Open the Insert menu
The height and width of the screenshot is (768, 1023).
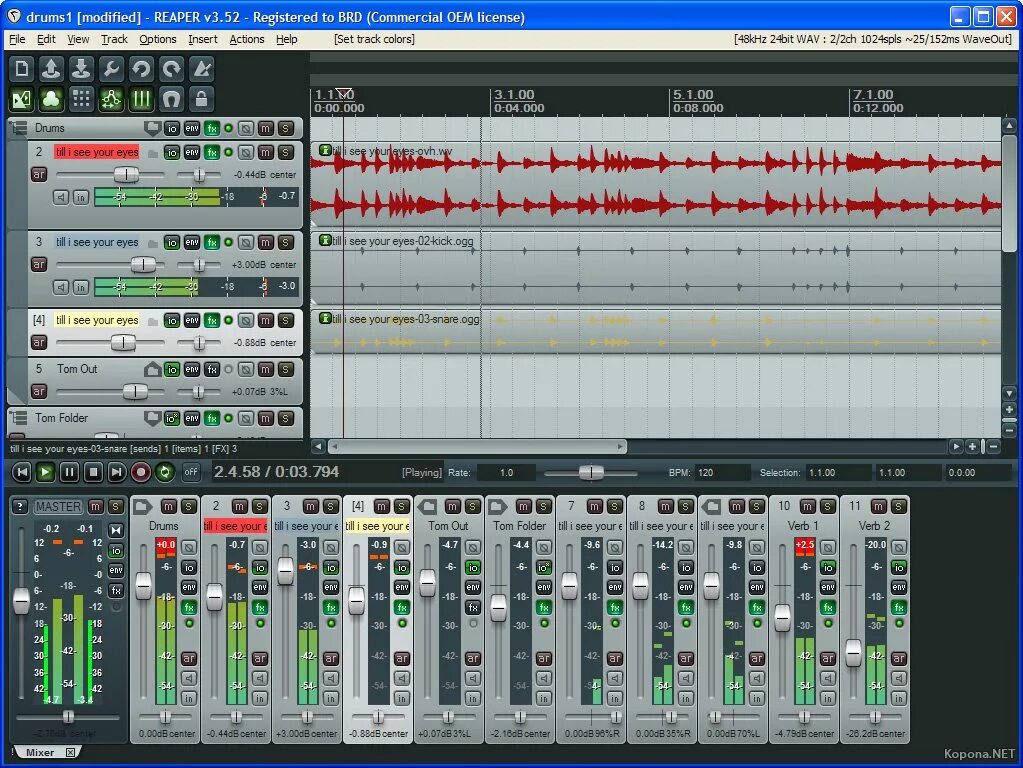pos(203,39)
